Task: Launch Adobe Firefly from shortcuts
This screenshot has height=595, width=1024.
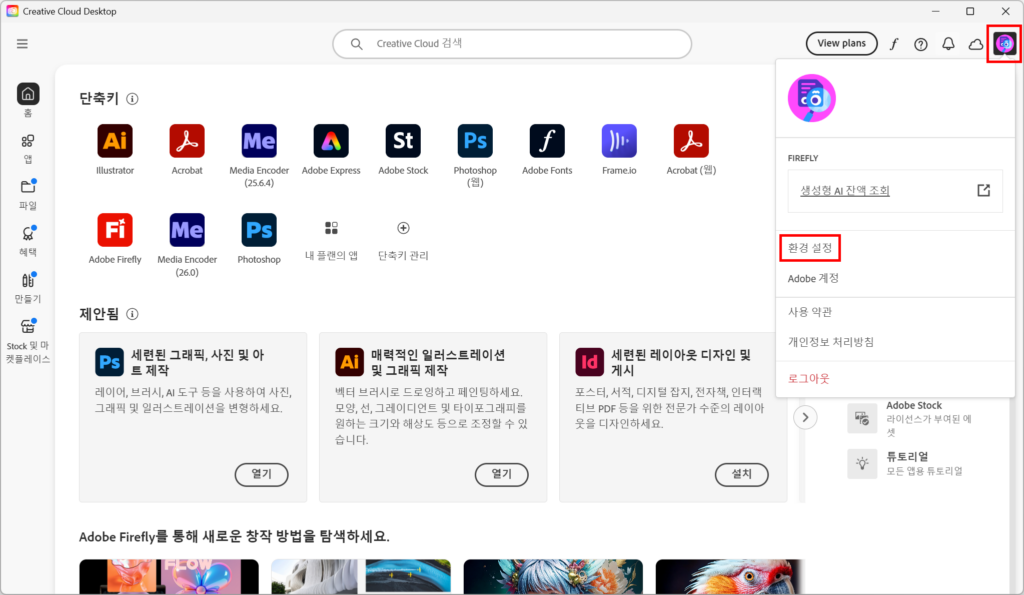Action: tap(115, 230)
